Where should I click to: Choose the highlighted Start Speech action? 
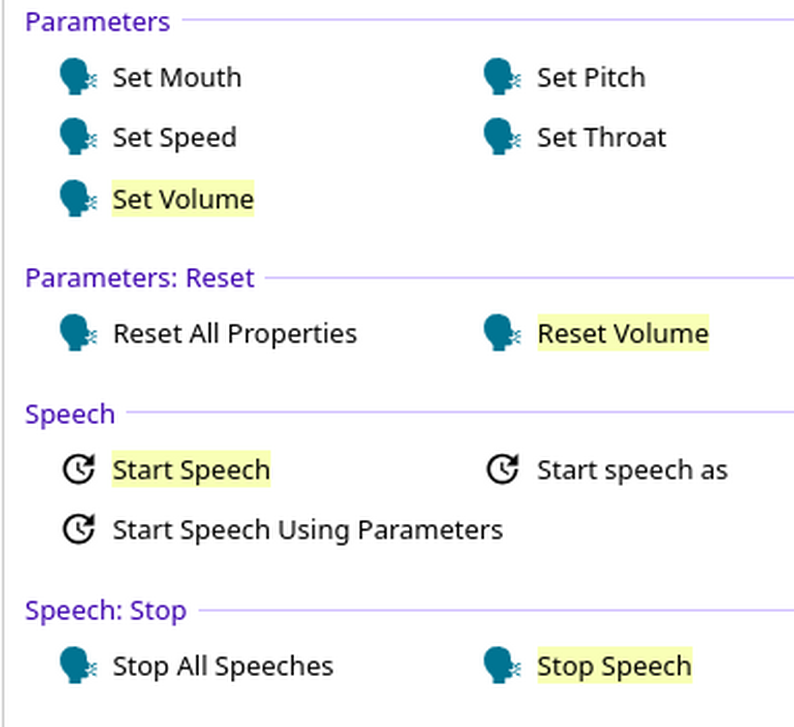click(x=191, y=469)
